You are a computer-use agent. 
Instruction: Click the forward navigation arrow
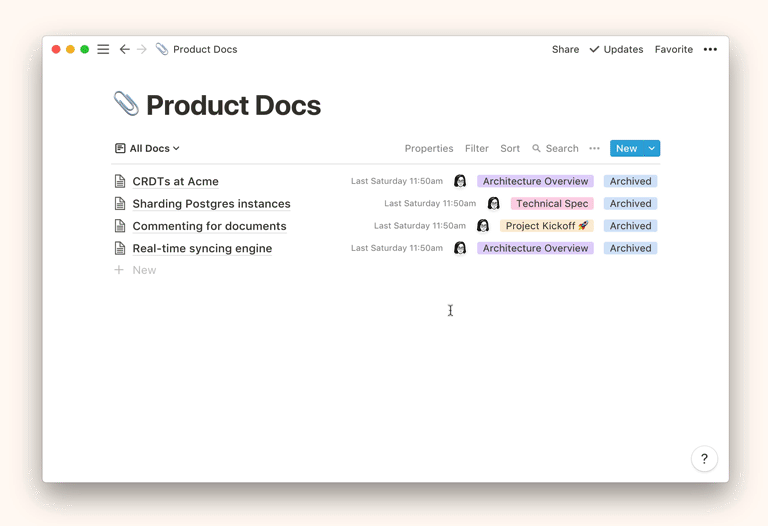click(x=142, y=49)
